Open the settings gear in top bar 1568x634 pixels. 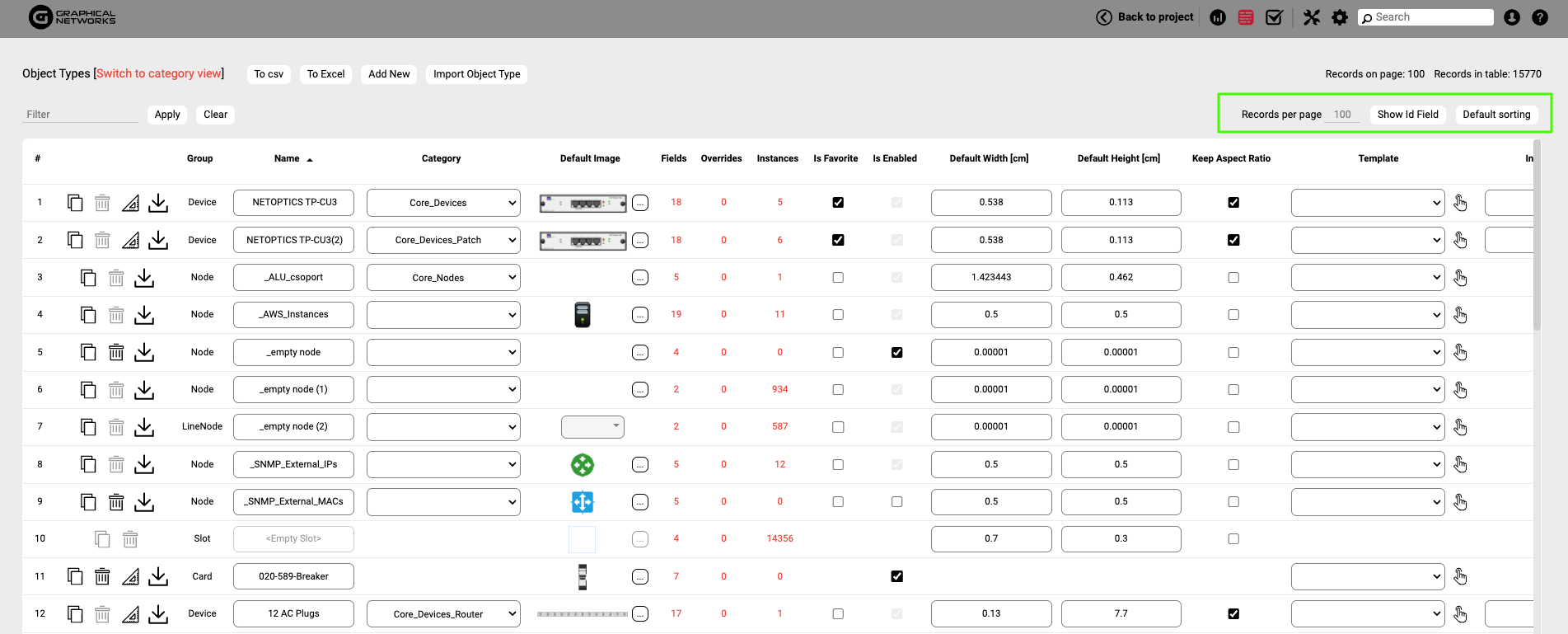(x=1340, y=17)
